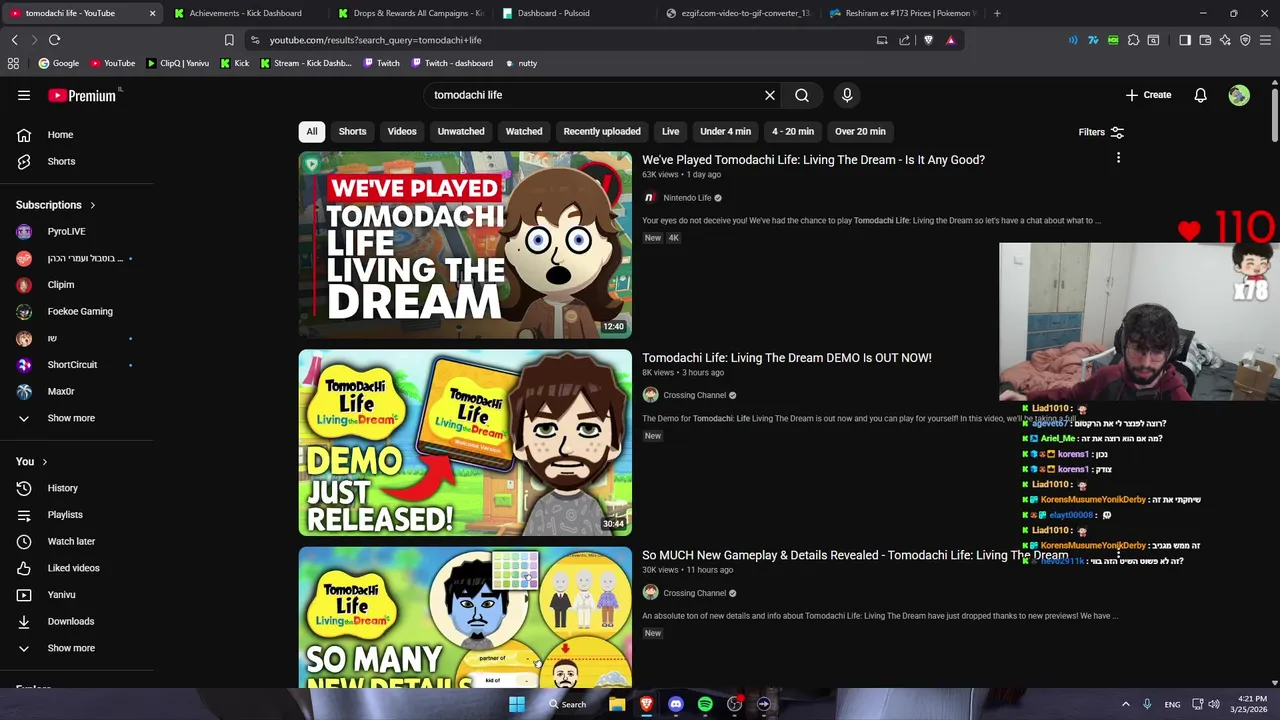
Task: Select the Live filter chip
Action: tap(671, 131)
